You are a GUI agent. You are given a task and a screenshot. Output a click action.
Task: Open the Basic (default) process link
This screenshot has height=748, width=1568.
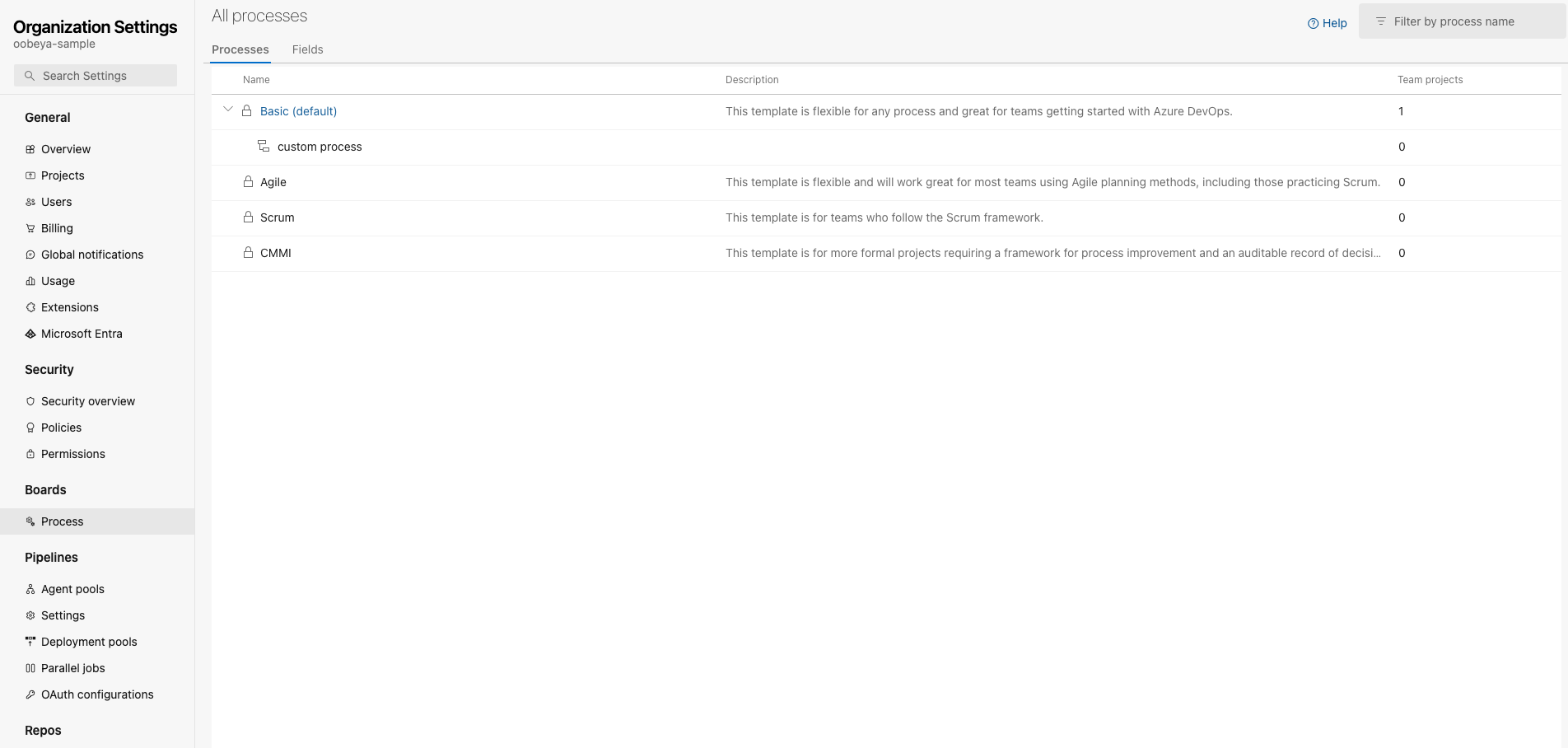(x=298, y=111)
